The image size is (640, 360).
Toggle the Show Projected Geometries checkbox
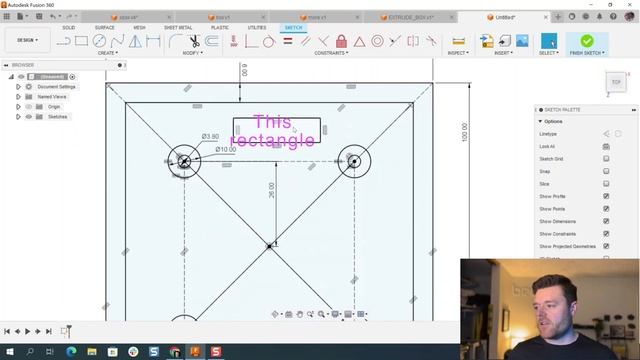click(x=606, y=246)
